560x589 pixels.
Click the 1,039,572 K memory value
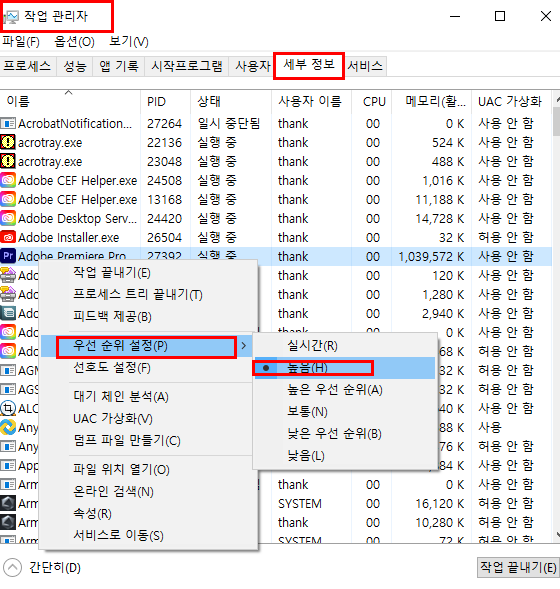[431, 257]
